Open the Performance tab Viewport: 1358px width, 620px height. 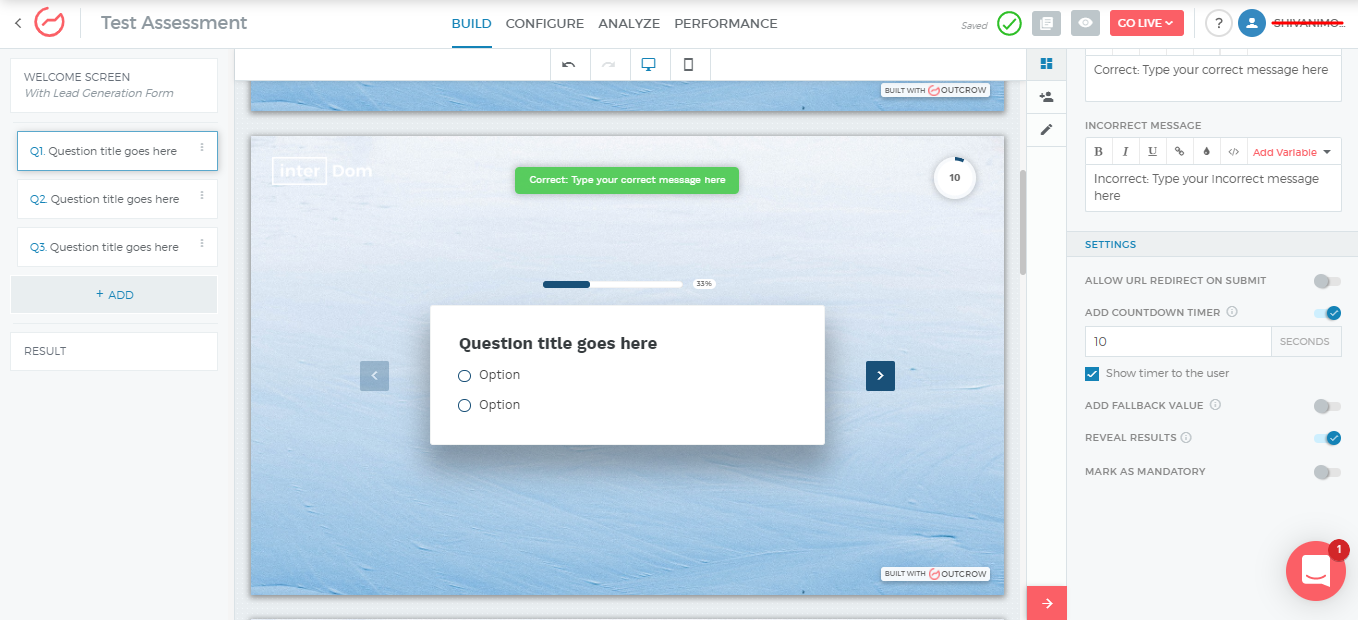726,23
